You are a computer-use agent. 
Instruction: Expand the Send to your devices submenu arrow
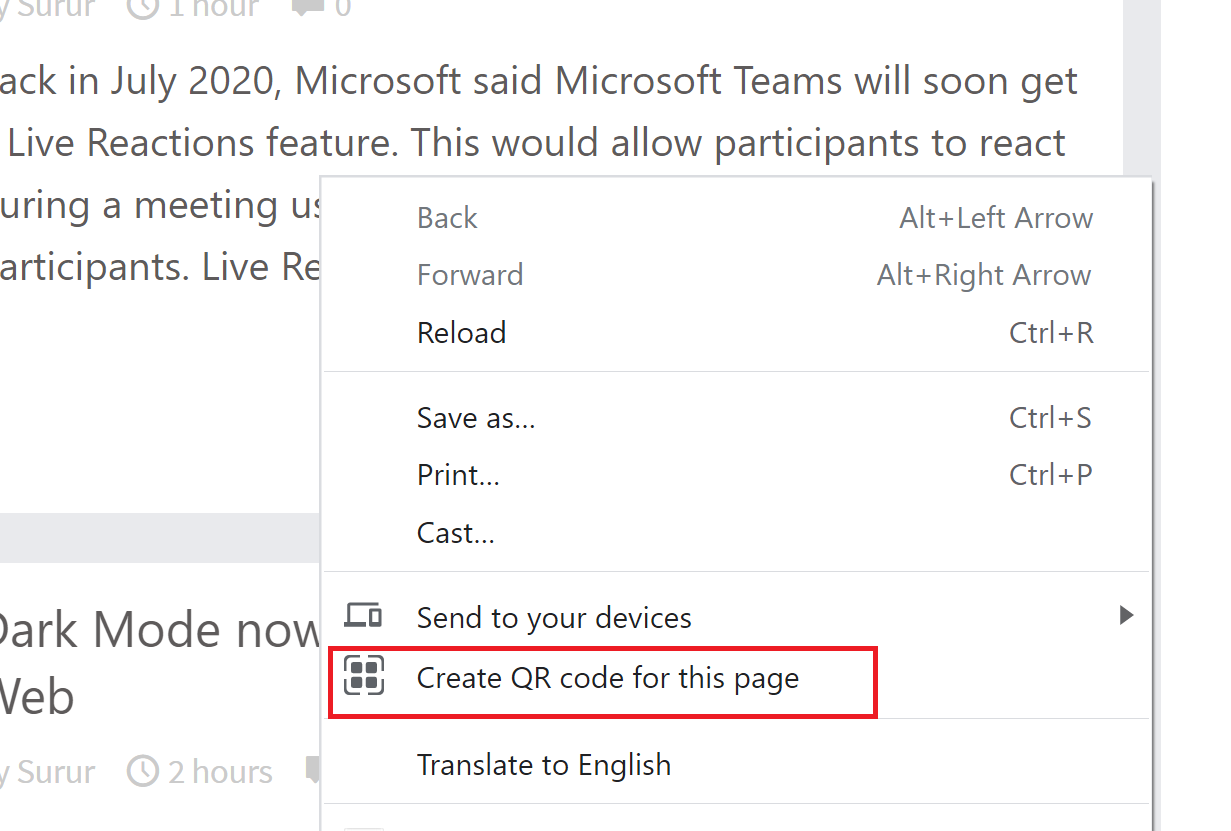click(1126, 616)
